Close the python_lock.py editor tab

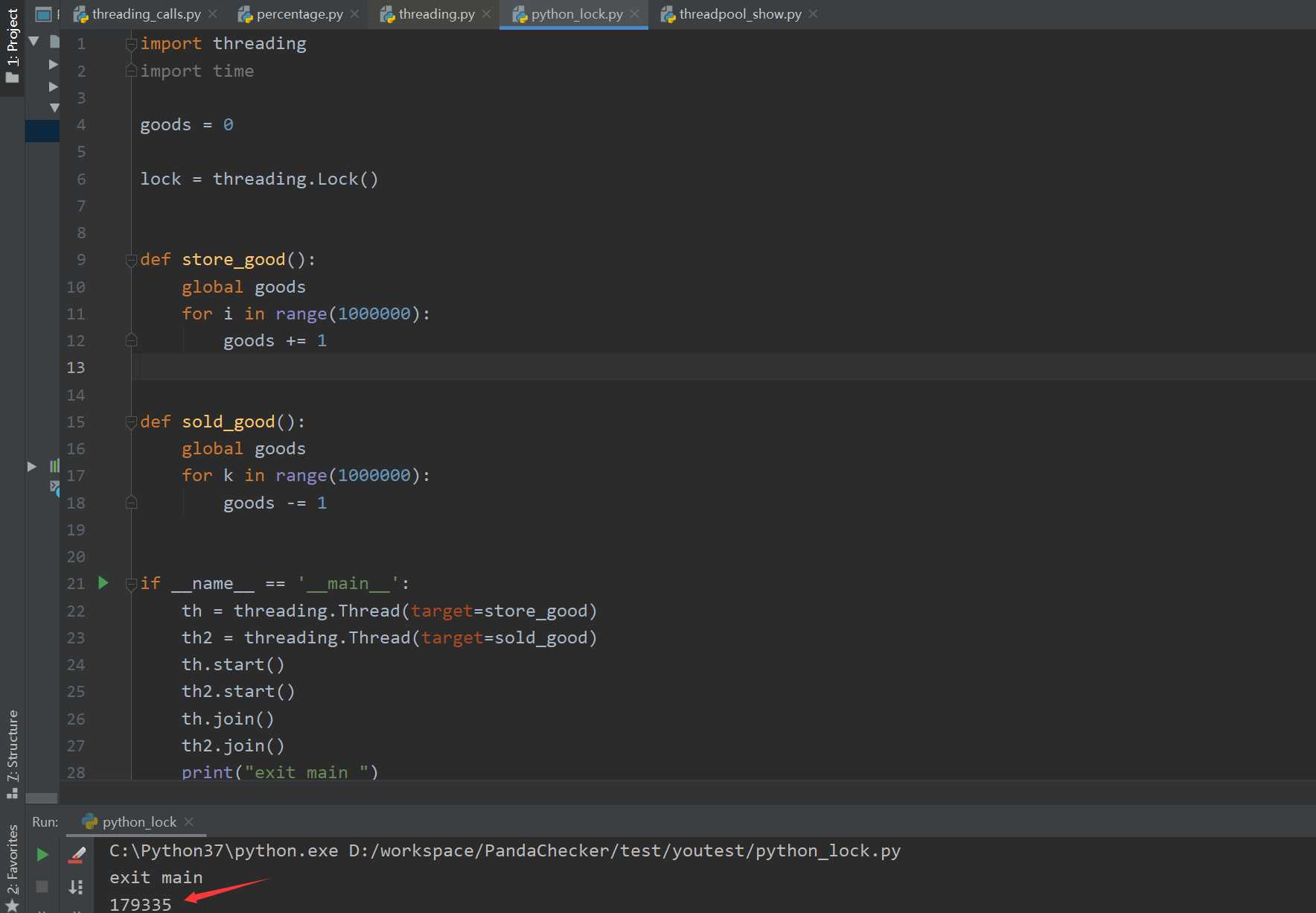[x=634, y=14]
